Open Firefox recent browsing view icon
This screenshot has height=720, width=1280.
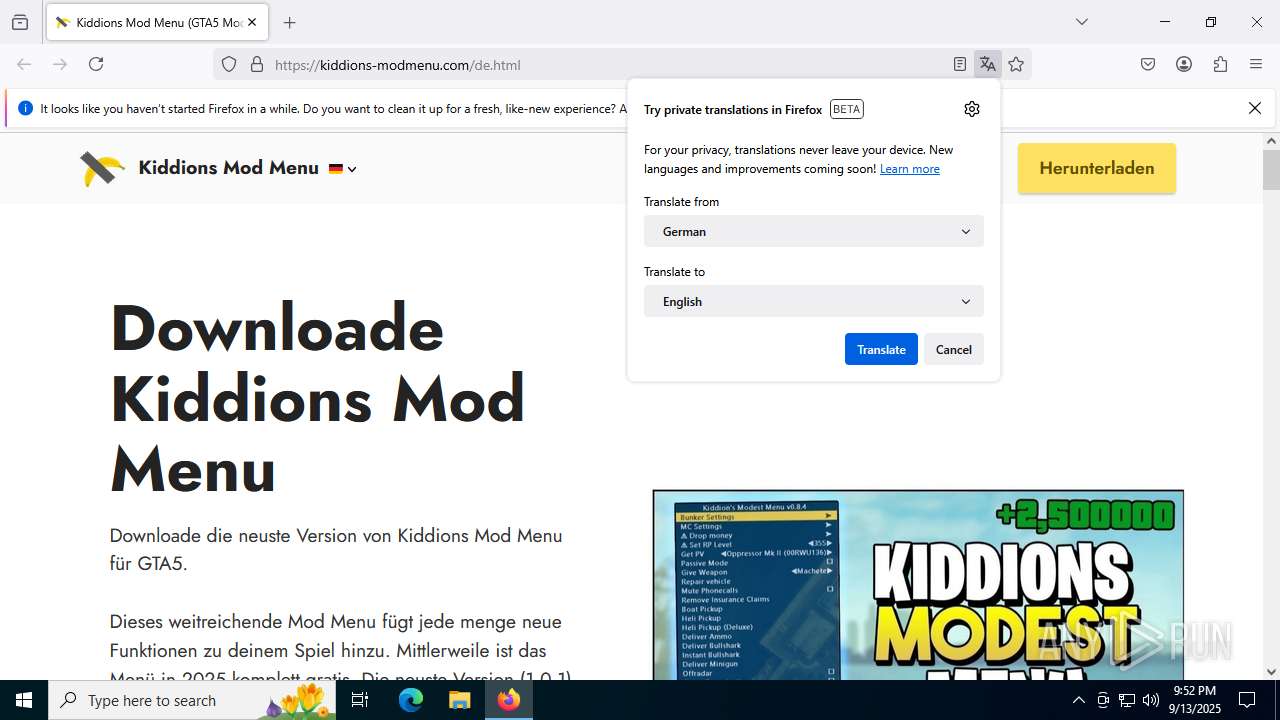pyautogui.click(x=20, y=22)
